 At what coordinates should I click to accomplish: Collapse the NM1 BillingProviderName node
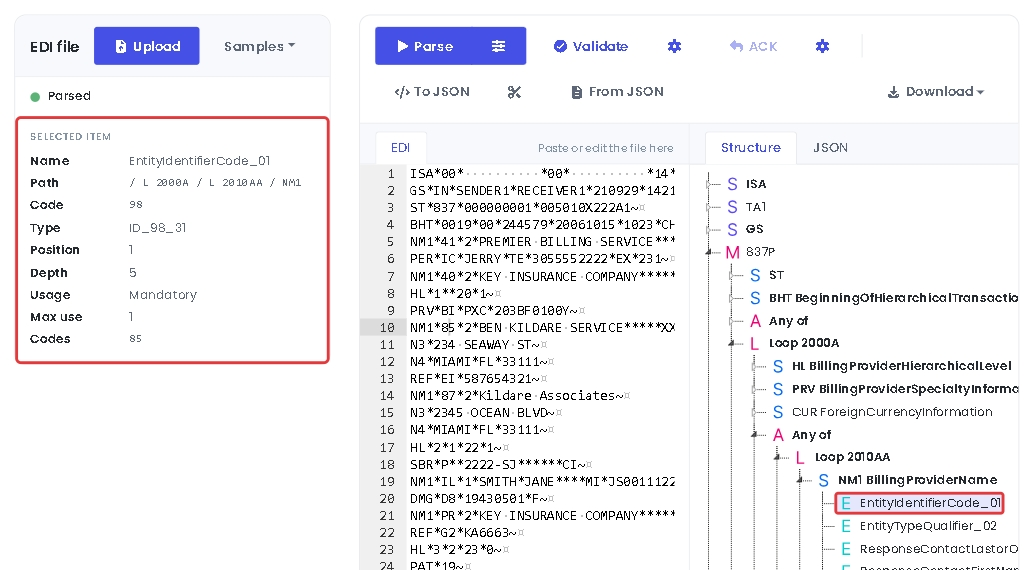click(800, 480)
